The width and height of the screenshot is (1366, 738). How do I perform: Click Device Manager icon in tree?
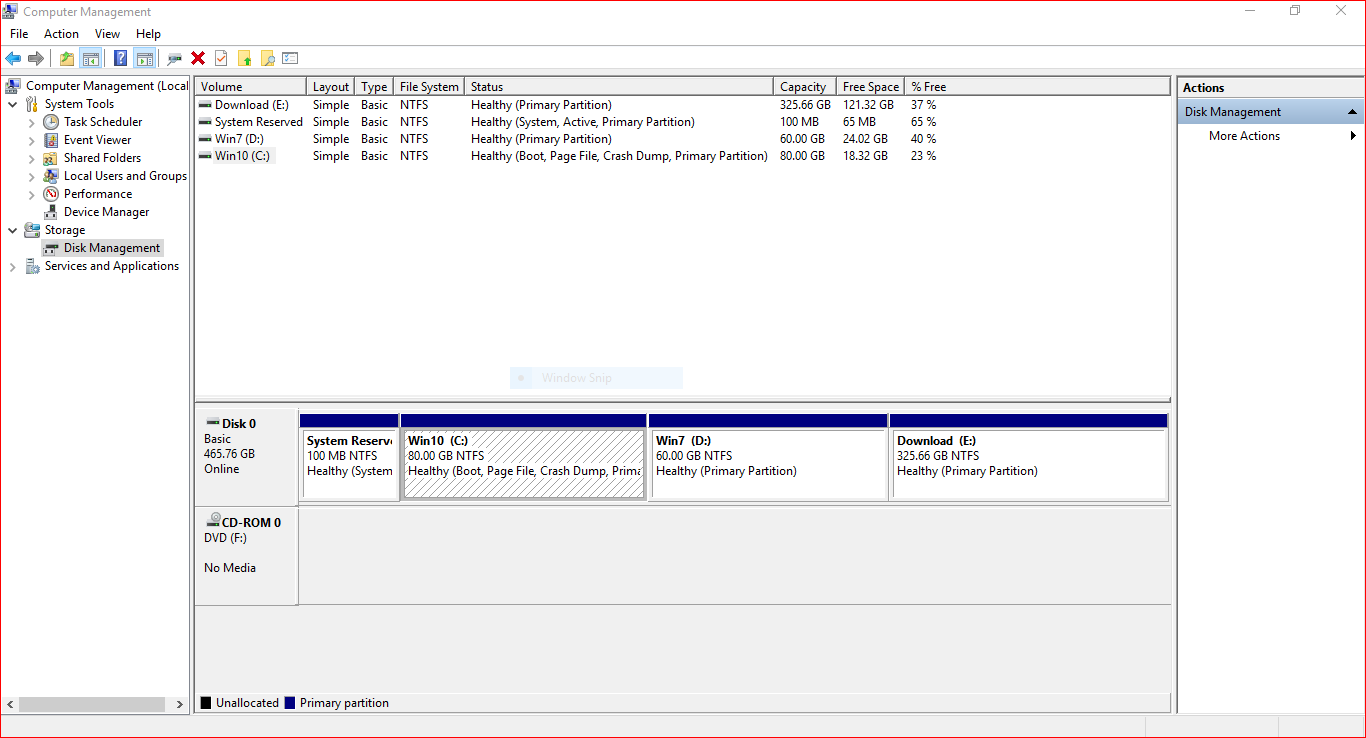point(51,212)
